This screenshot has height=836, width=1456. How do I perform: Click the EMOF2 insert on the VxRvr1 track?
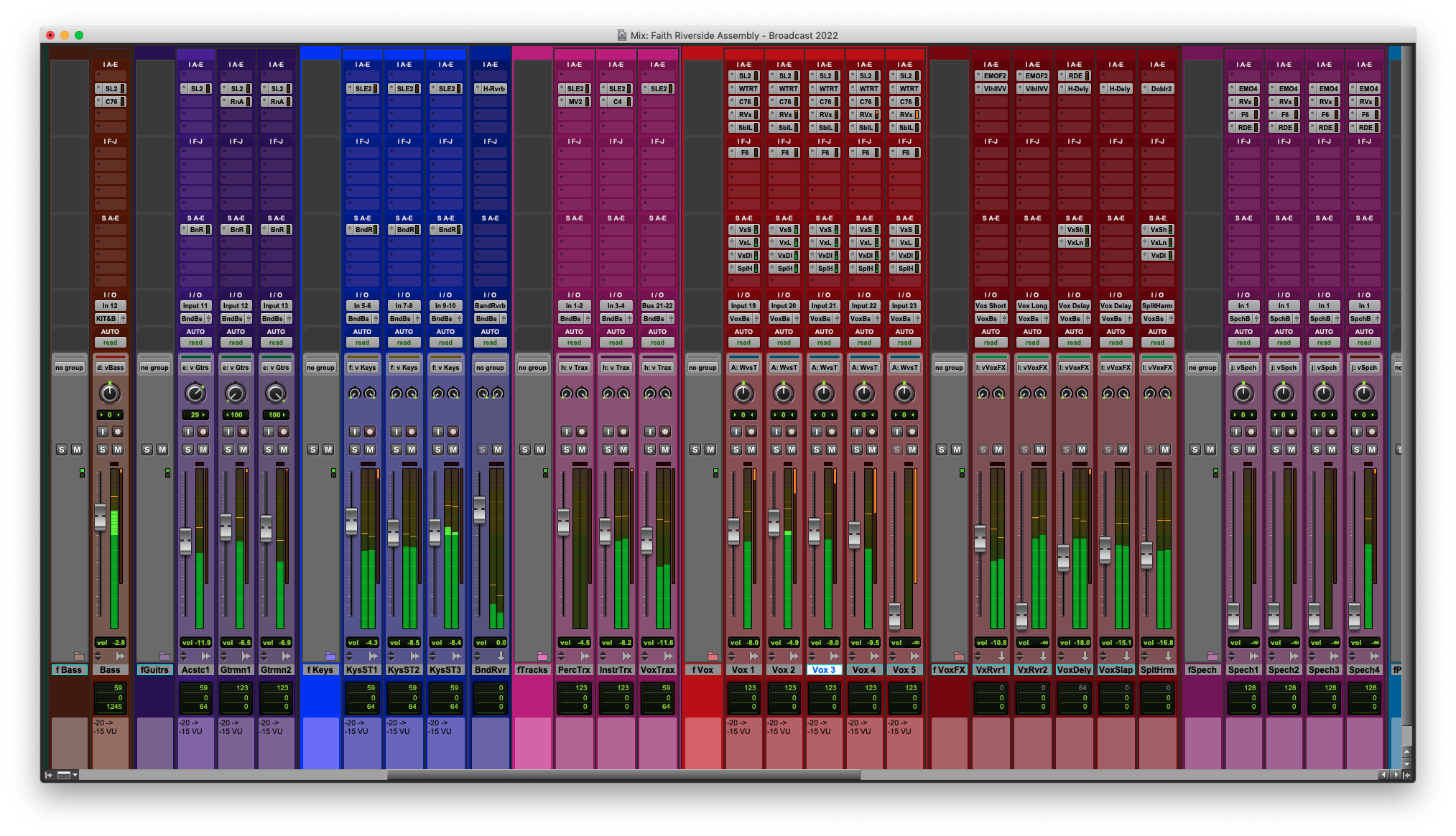click(x=991, y=75)
